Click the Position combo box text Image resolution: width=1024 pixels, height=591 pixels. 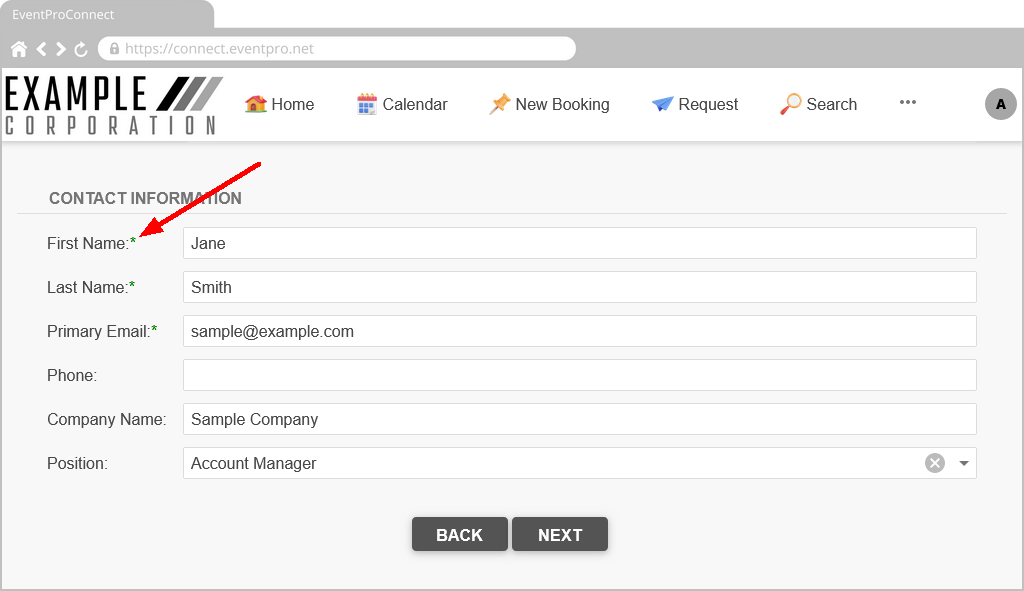253,464
